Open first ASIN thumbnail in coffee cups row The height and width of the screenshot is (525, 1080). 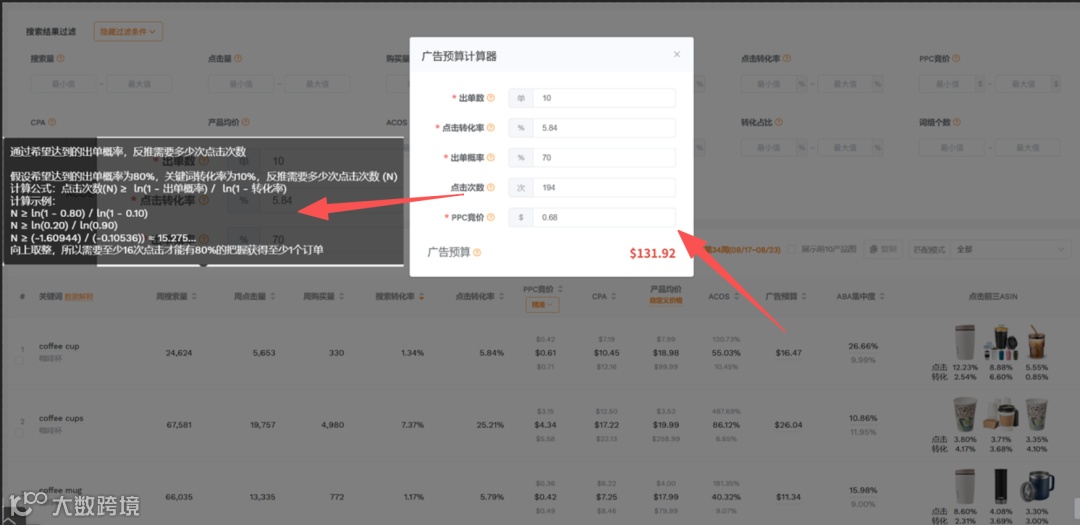click(x=964, y=415)
